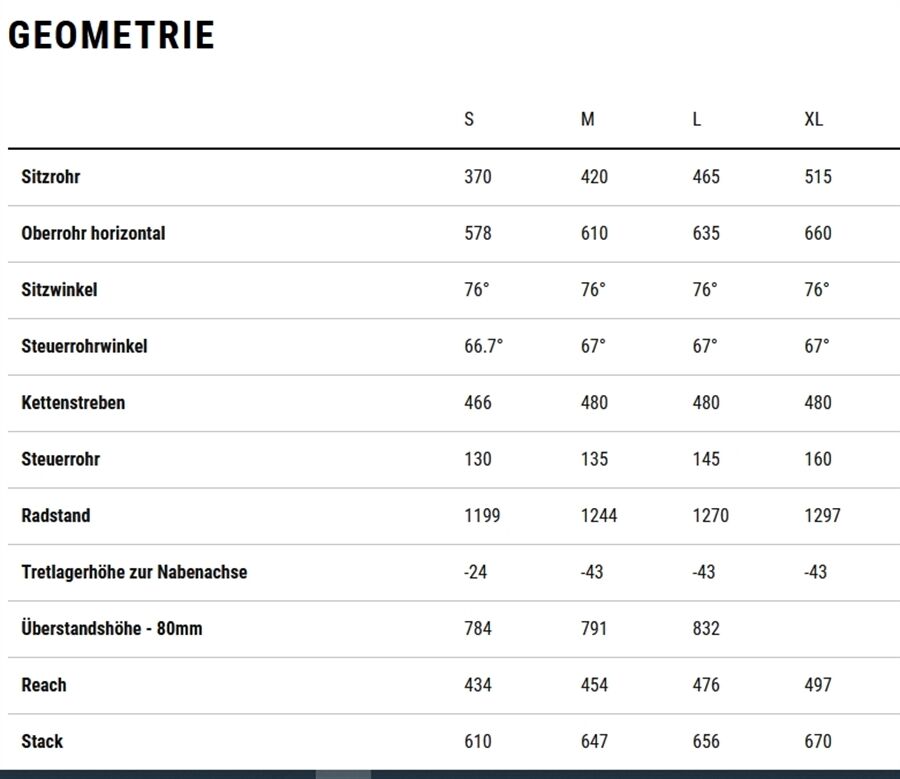Click the Kettenstreben row label

pyautogui.click(x=73, y=402)
